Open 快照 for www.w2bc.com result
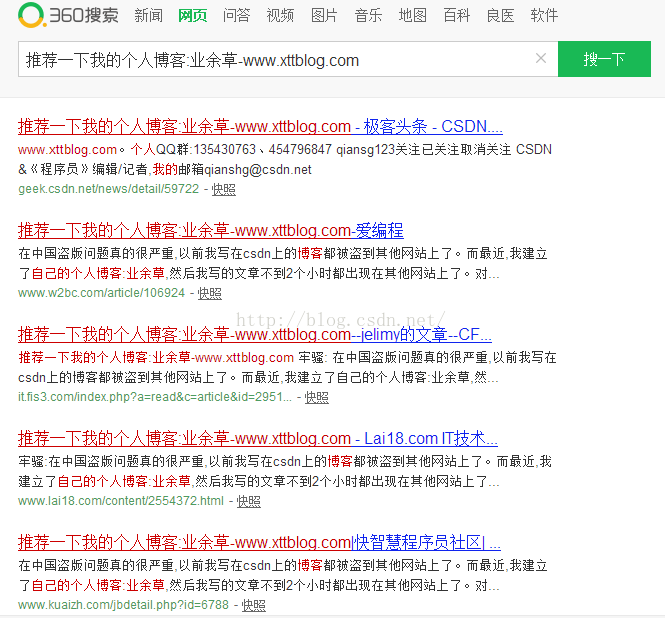Viewport: 665px width, 618px height. (x=210, y=293)
